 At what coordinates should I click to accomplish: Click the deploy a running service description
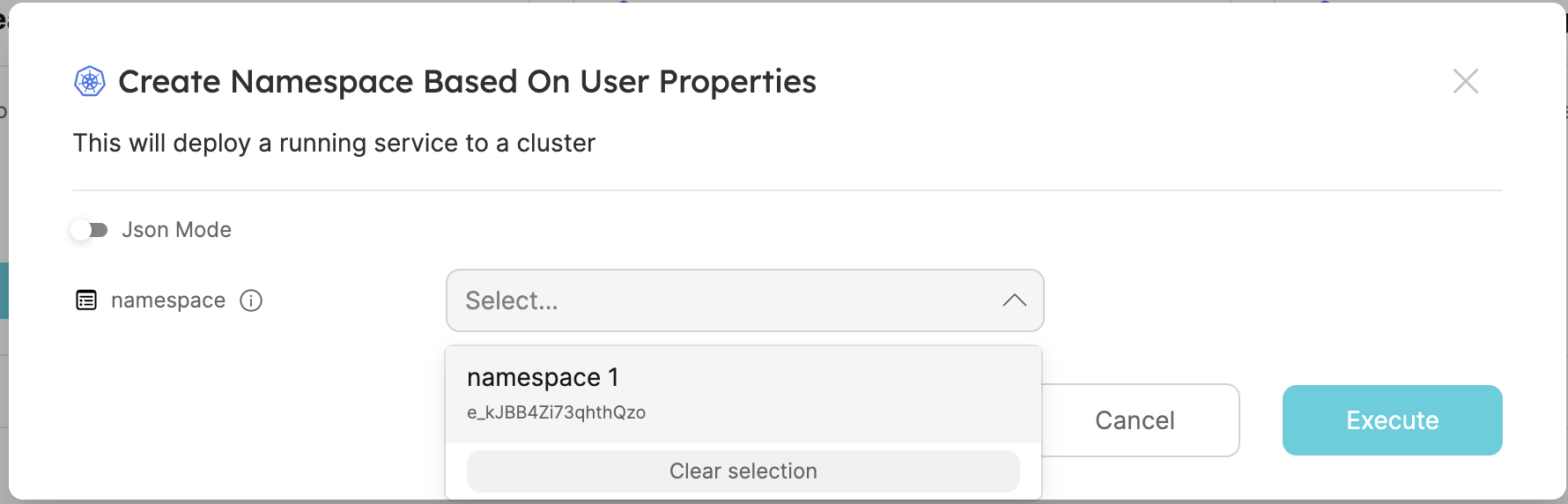point(334,143)
